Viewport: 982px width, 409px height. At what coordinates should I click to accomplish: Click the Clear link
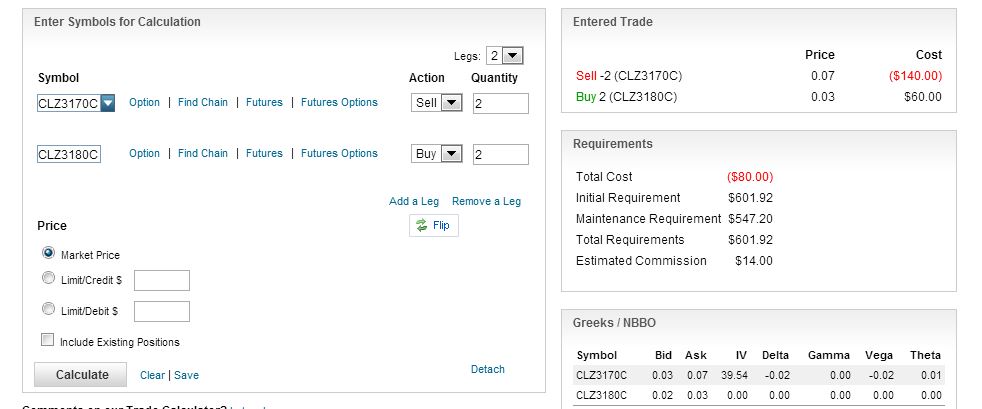point(152,375)
